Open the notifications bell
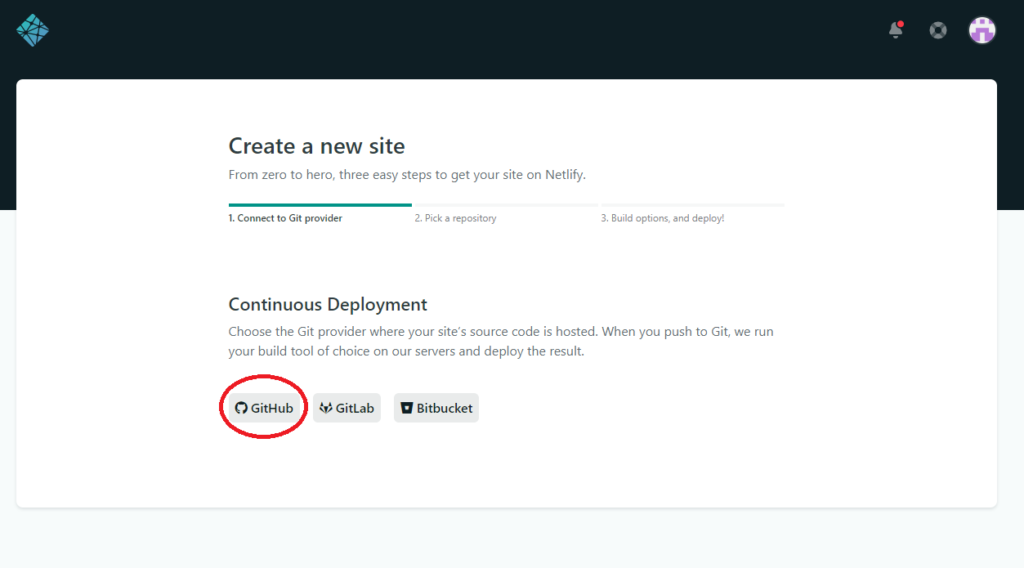Screen dimensions: 1024x568 pyautogui.click(x=895, y=30)
